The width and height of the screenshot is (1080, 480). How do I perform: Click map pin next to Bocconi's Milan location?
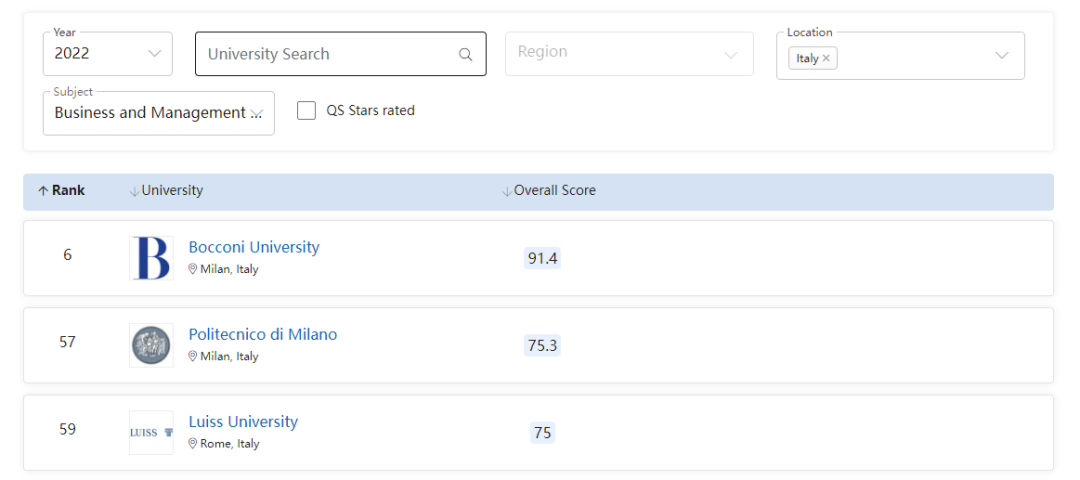point(193,269)
